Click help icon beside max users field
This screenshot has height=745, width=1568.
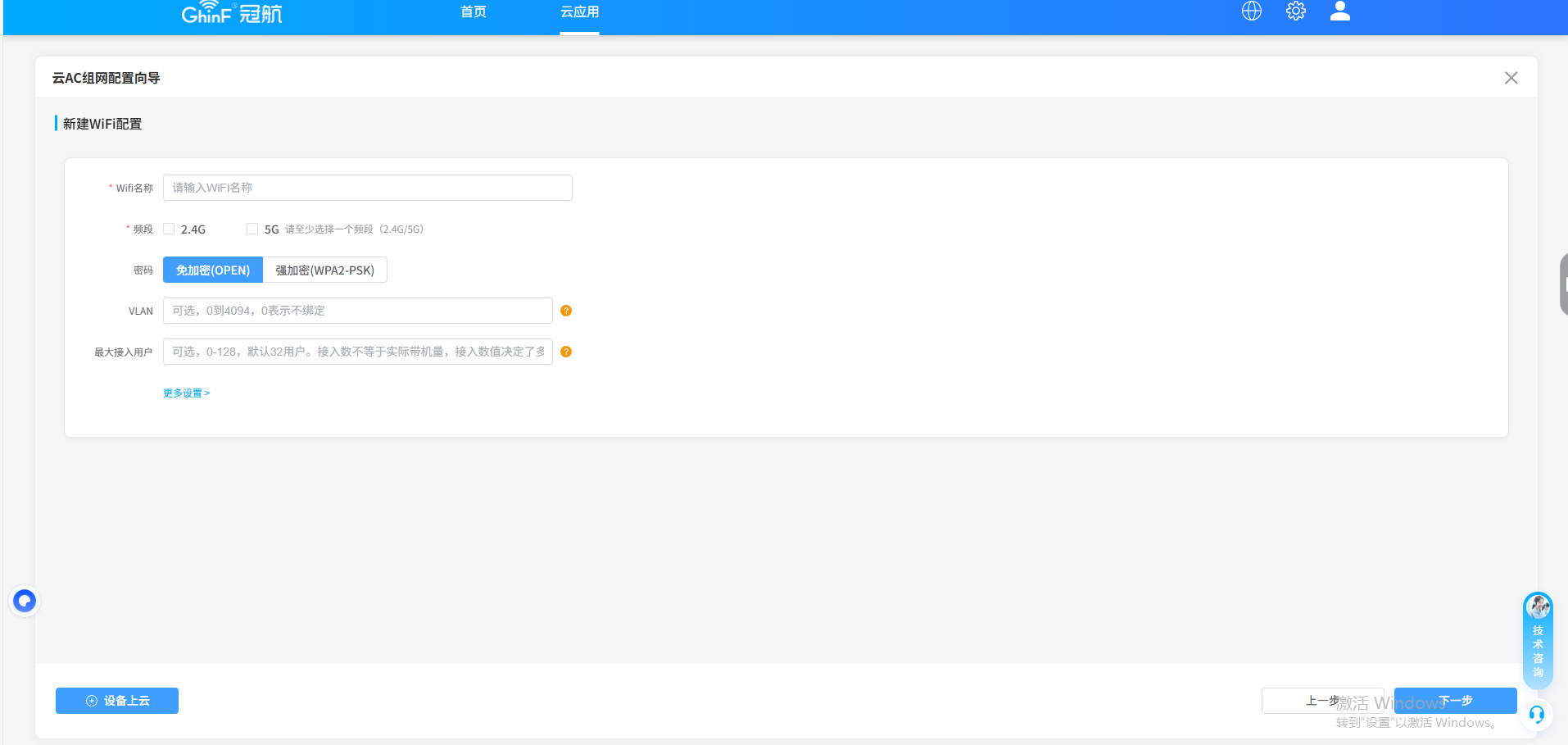tap(566, 352)
